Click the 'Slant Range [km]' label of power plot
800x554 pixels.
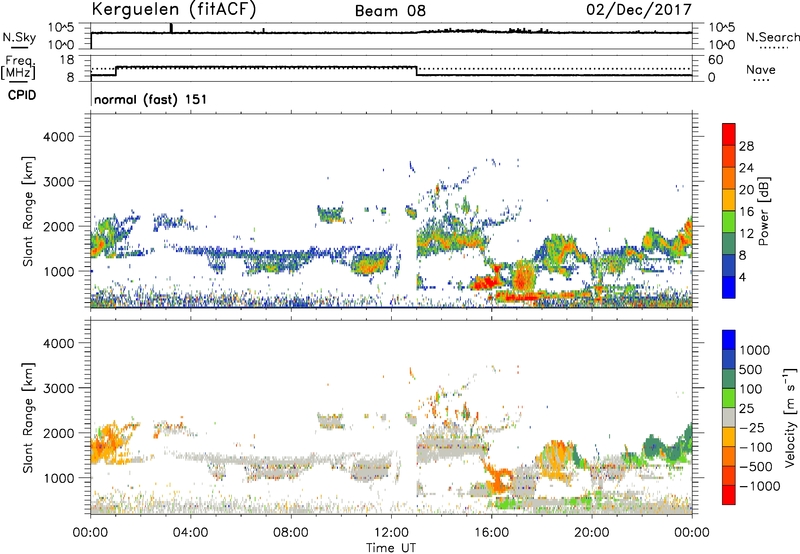coord(28,211)
